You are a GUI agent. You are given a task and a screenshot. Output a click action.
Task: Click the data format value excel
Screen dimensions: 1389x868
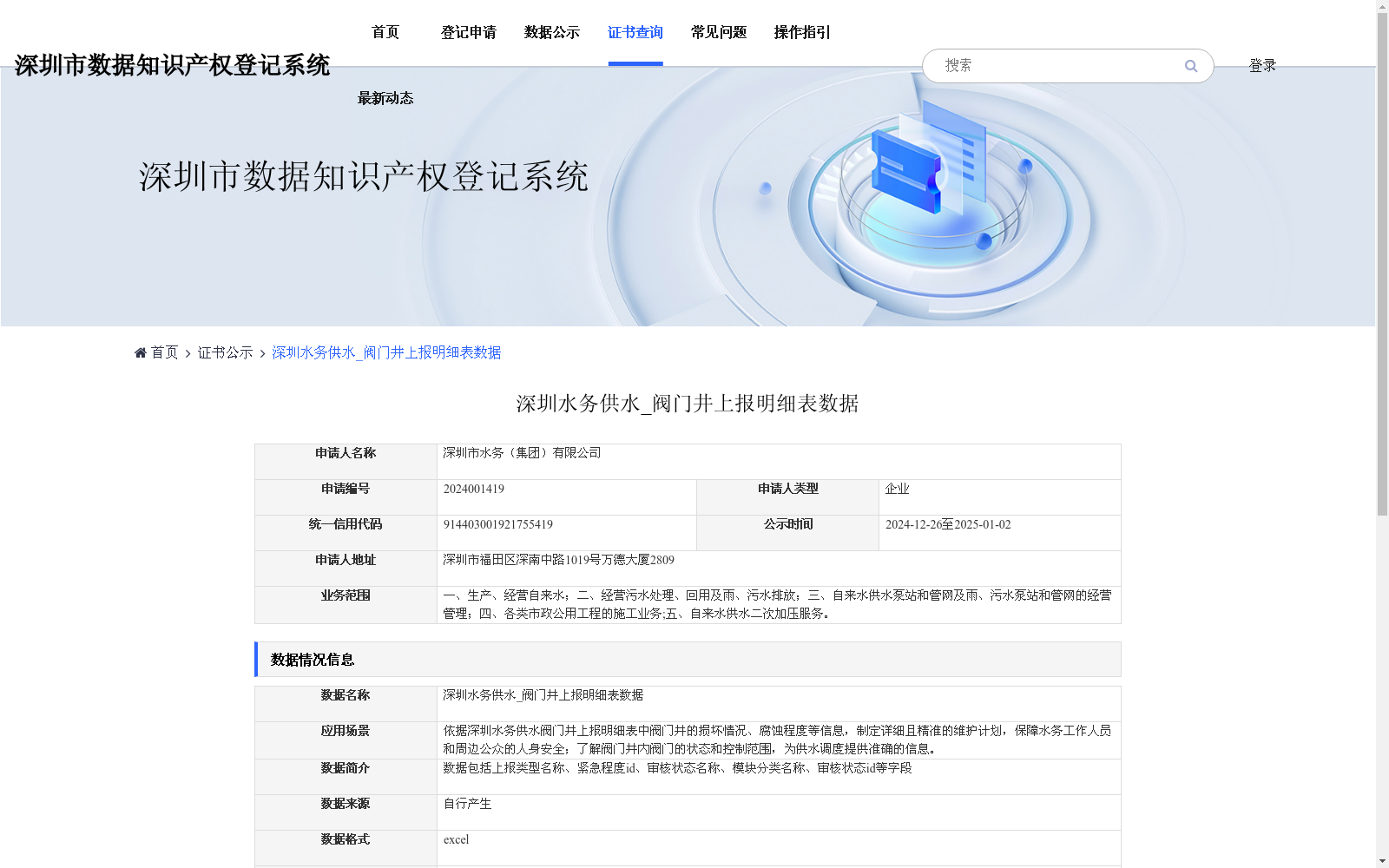456,839
